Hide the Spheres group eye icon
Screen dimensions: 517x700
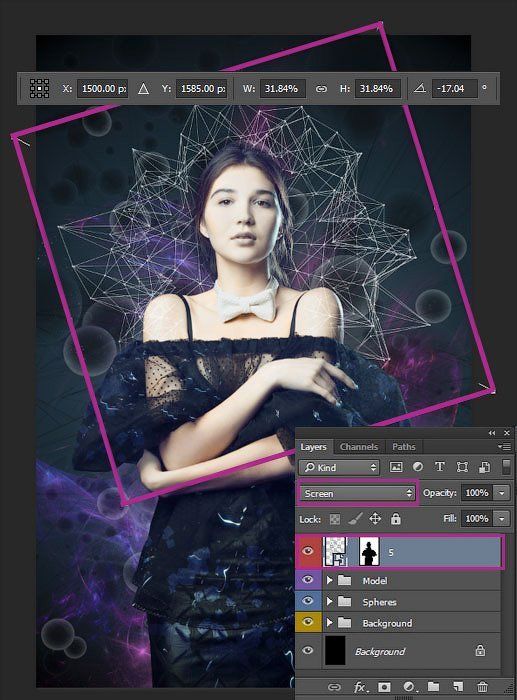pos(308,601)
